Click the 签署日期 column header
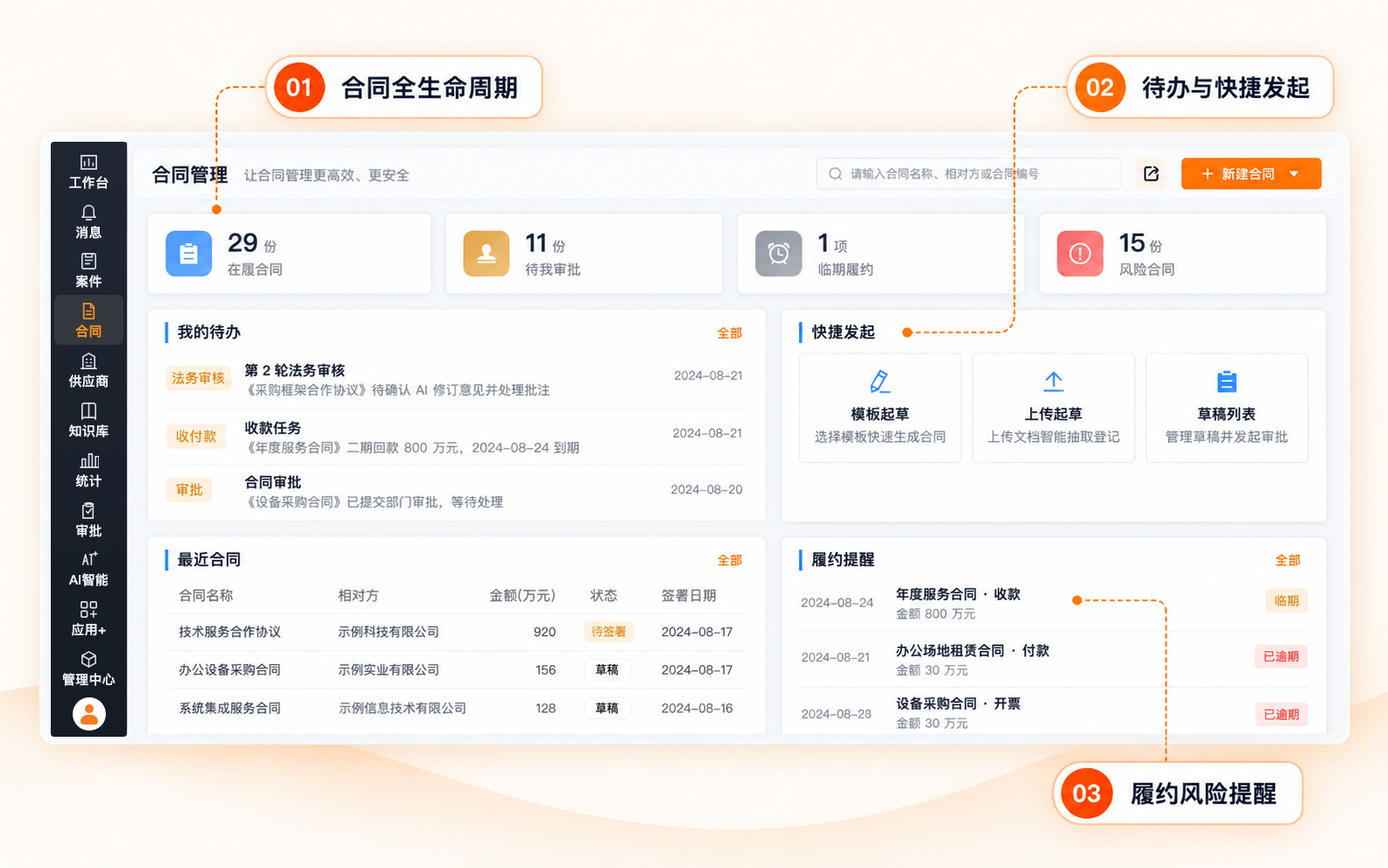The width and height of the screenshot is (1388, 868). coord(689,595)
